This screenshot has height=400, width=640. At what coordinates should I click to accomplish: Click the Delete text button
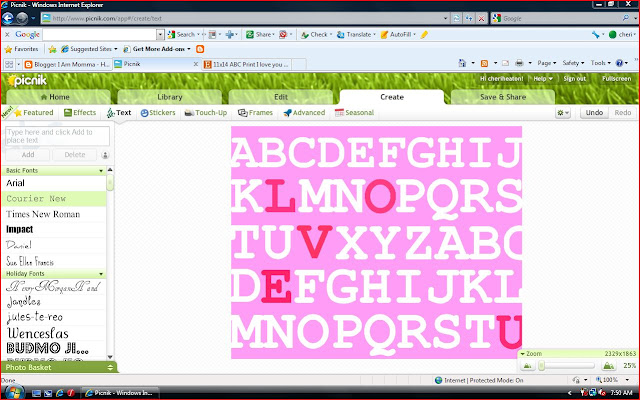(75, 155)
